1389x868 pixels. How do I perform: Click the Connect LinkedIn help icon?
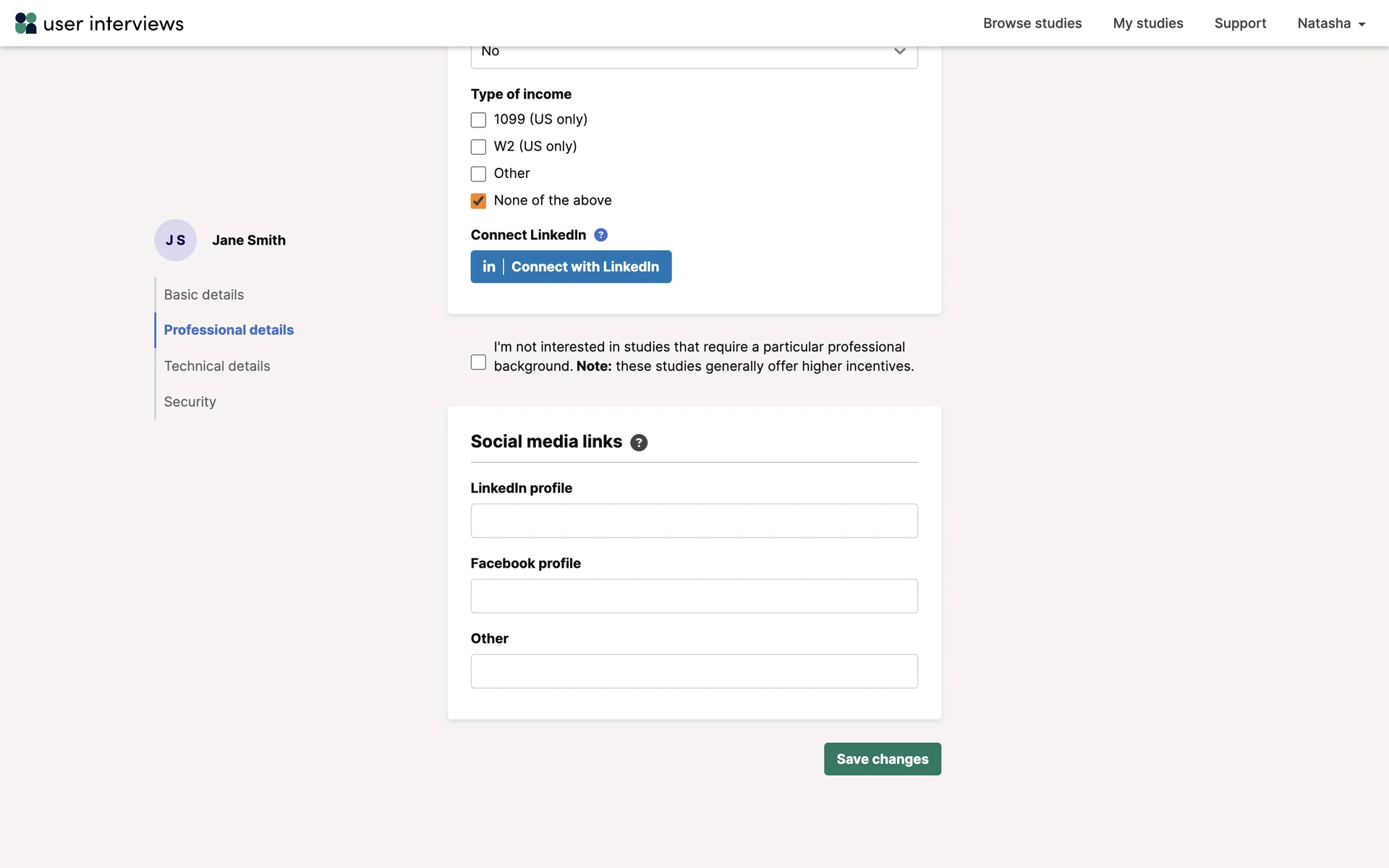600,235
